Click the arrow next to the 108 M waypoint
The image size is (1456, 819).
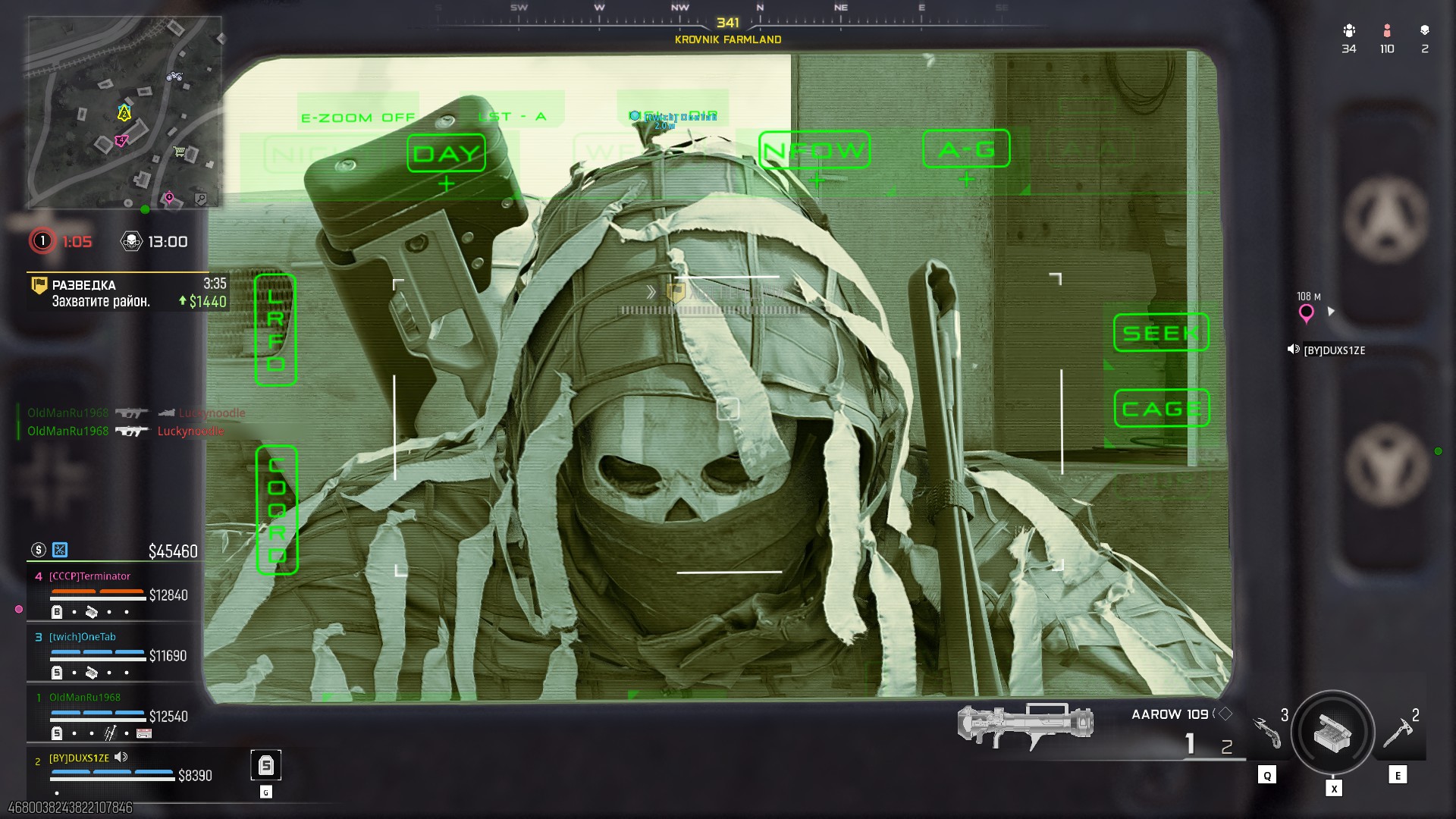[1331, 312]
